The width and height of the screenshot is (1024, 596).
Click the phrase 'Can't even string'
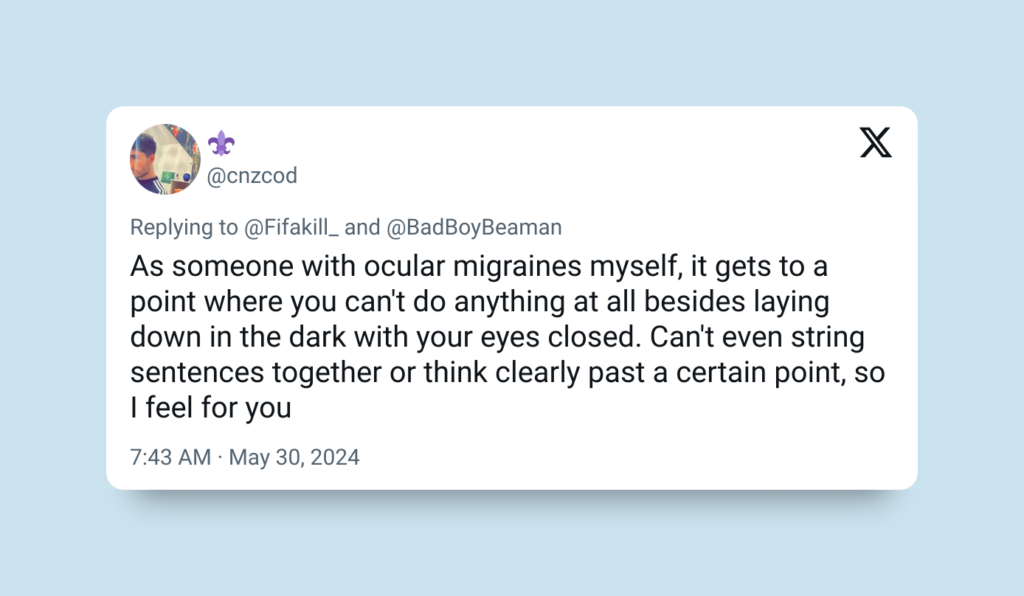click(x=757, y=337)
